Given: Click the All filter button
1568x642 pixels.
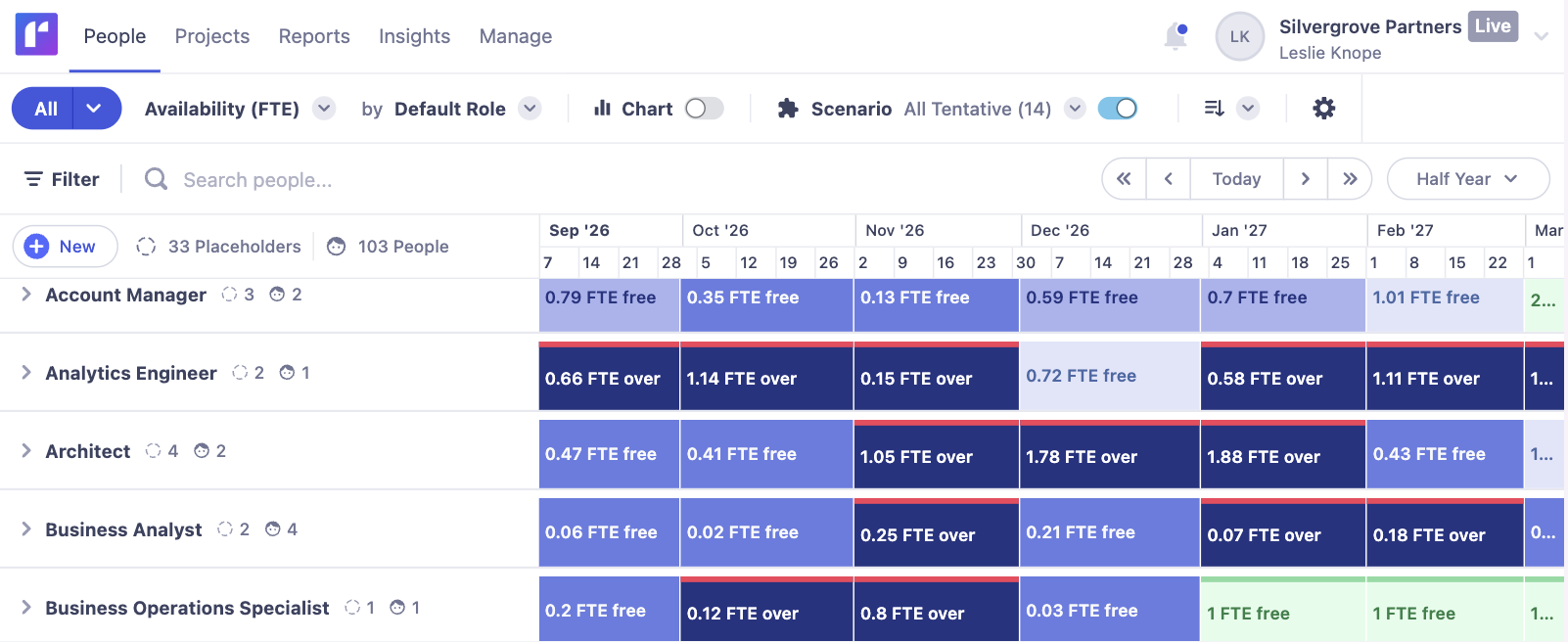Looking at the screenshot, I should (45, 109).
